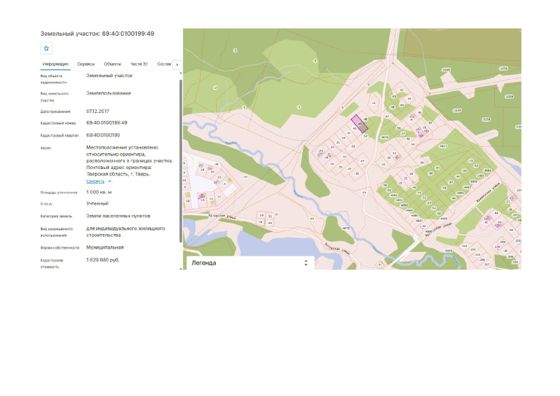Click the date value 07.12.2017
The image size is (560, 396).
pos(98,111)
